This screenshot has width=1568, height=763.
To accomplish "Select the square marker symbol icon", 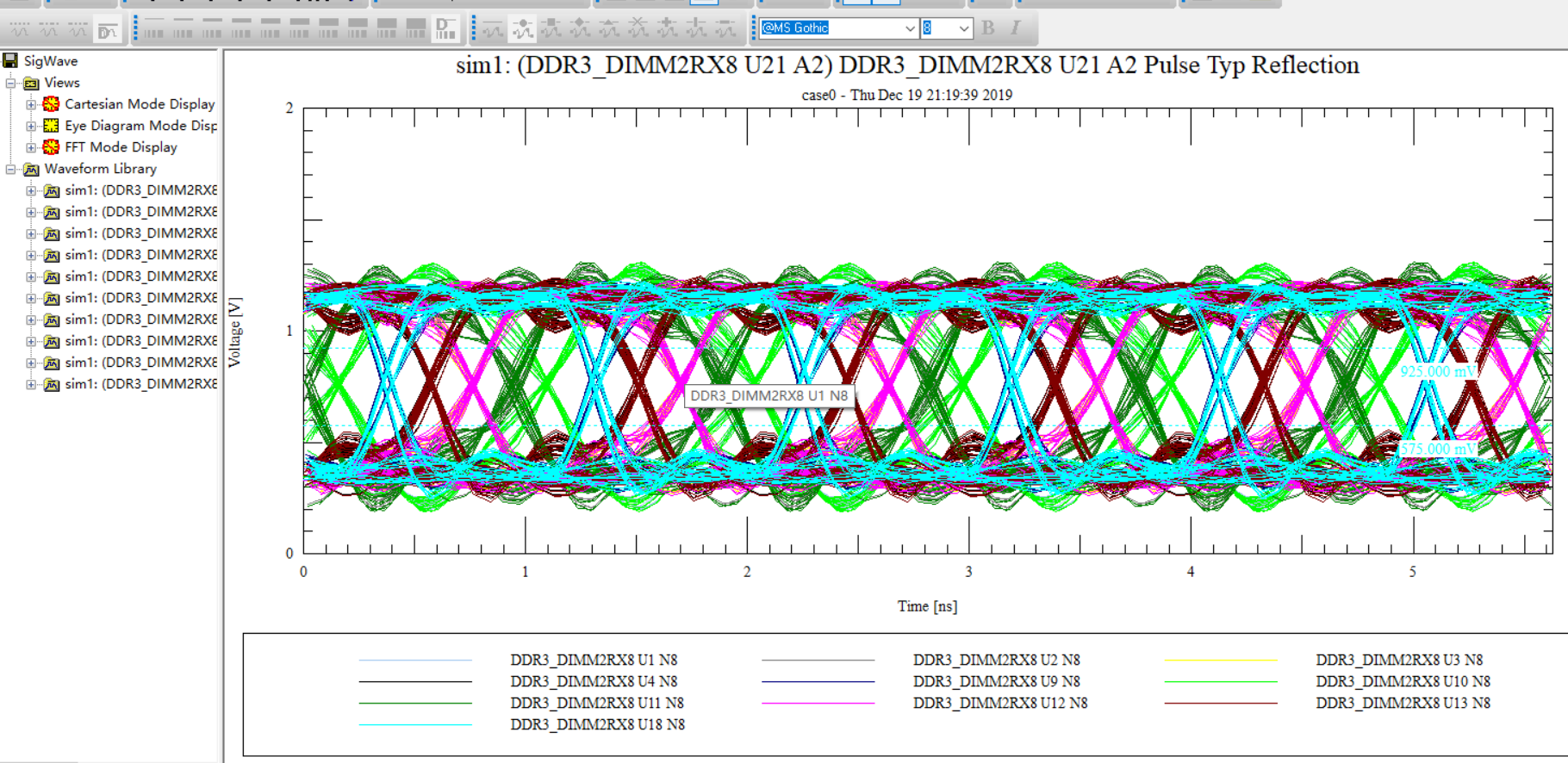I will [551, 29].
